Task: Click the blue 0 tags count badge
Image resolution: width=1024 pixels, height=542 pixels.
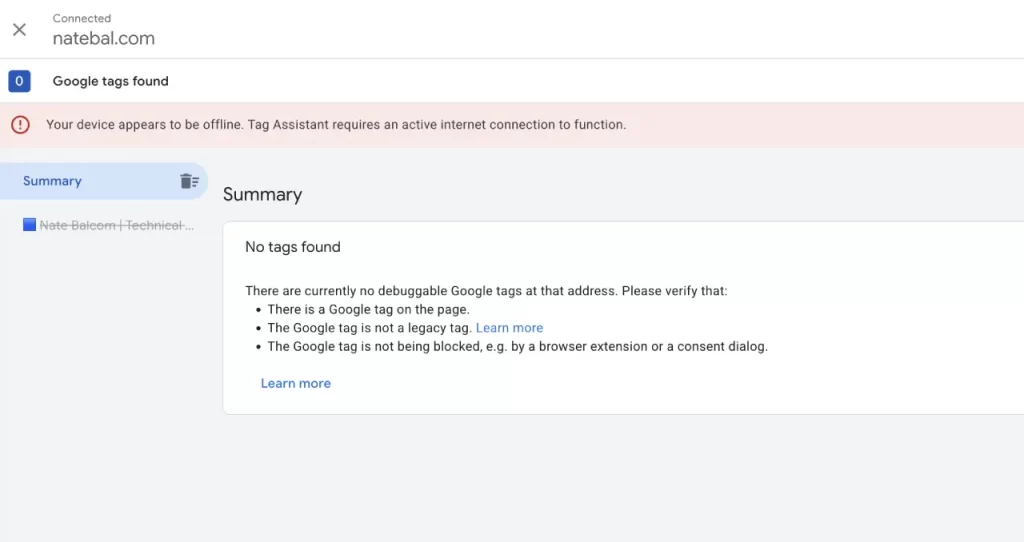Action: pyautogui.click(x=20, y=81)
